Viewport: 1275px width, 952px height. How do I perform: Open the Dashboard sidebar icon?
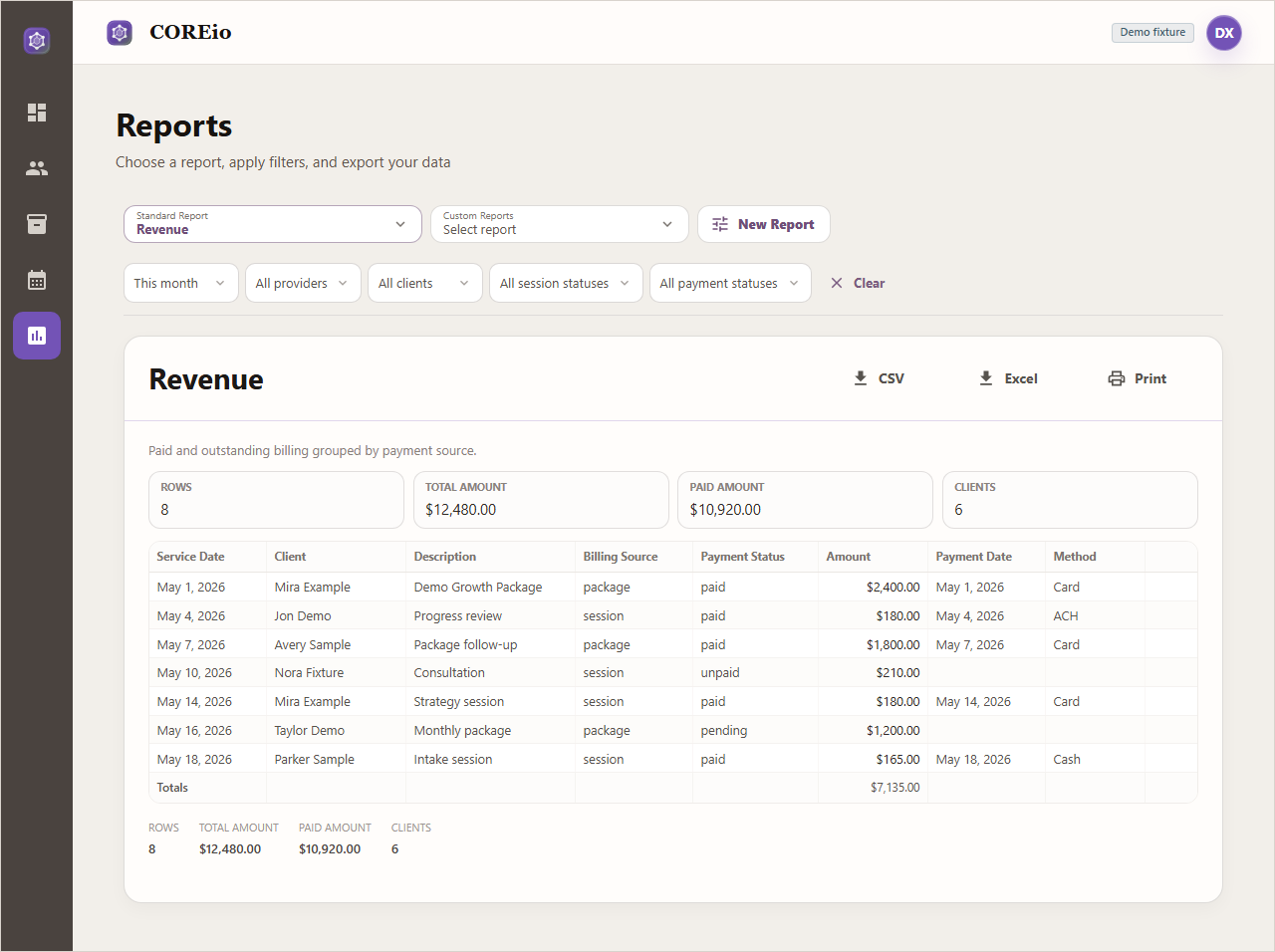point(37,113)
